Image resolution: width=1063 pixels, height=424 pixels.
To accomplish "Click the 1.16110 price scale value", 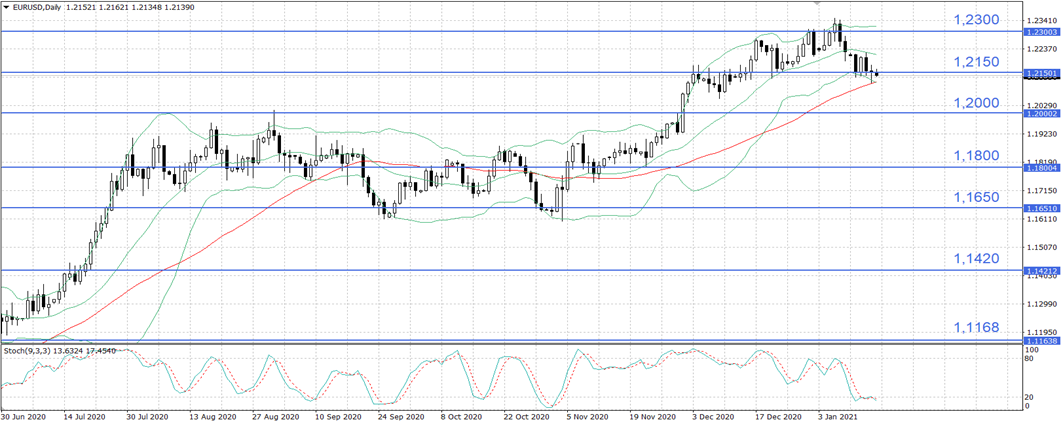I will [x=1043, y=219].
